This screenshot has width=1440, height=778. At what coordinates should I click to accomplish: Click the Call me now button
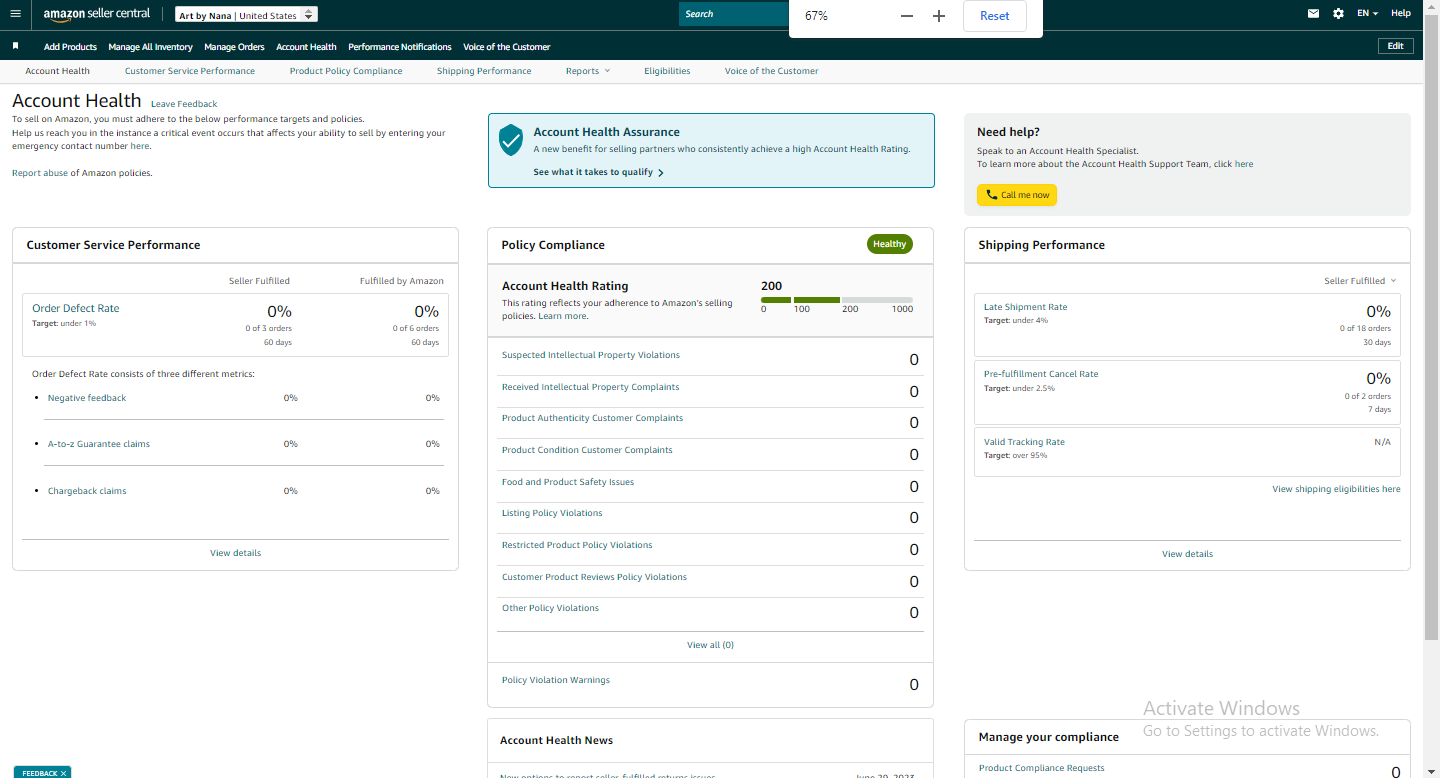[x=1017, y=195]
